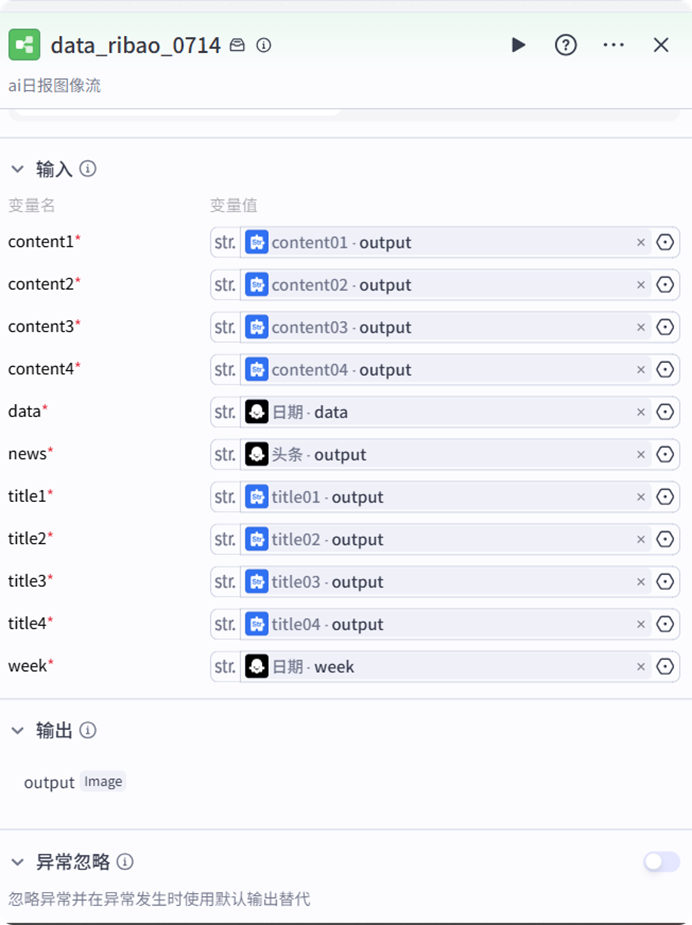Click the 输出 info tooltip icon

pos(88,730)
